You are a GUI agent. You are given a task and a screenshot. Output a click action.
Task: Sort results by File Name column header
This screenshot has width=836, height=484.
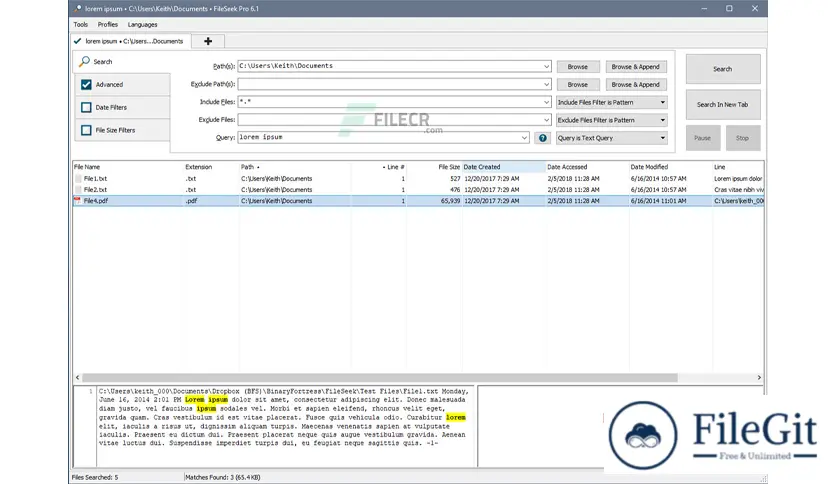(x=128, y=167)
